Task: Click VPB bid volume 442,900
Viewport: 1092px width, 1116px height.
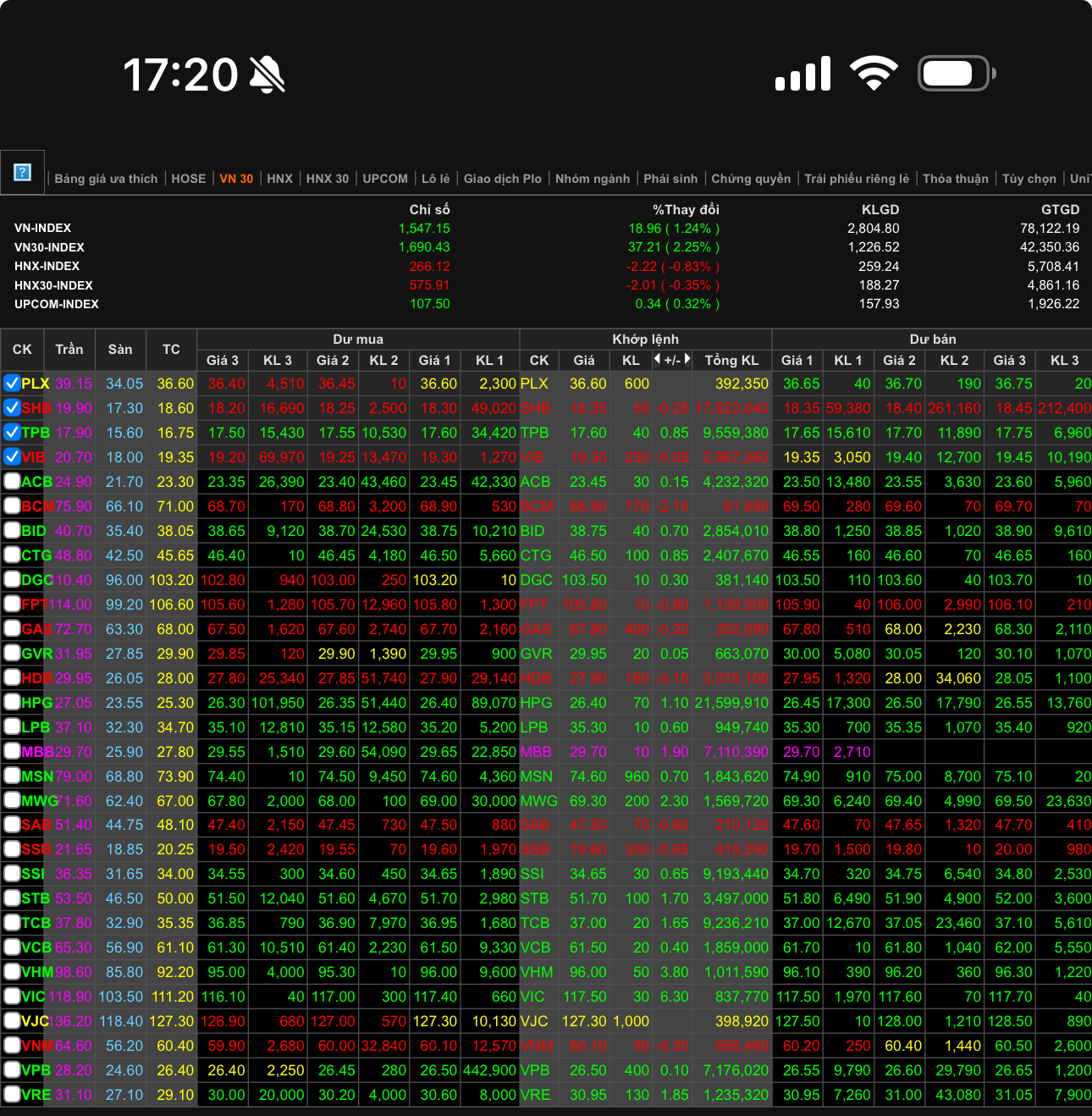Action: (x=490, y=1070)
